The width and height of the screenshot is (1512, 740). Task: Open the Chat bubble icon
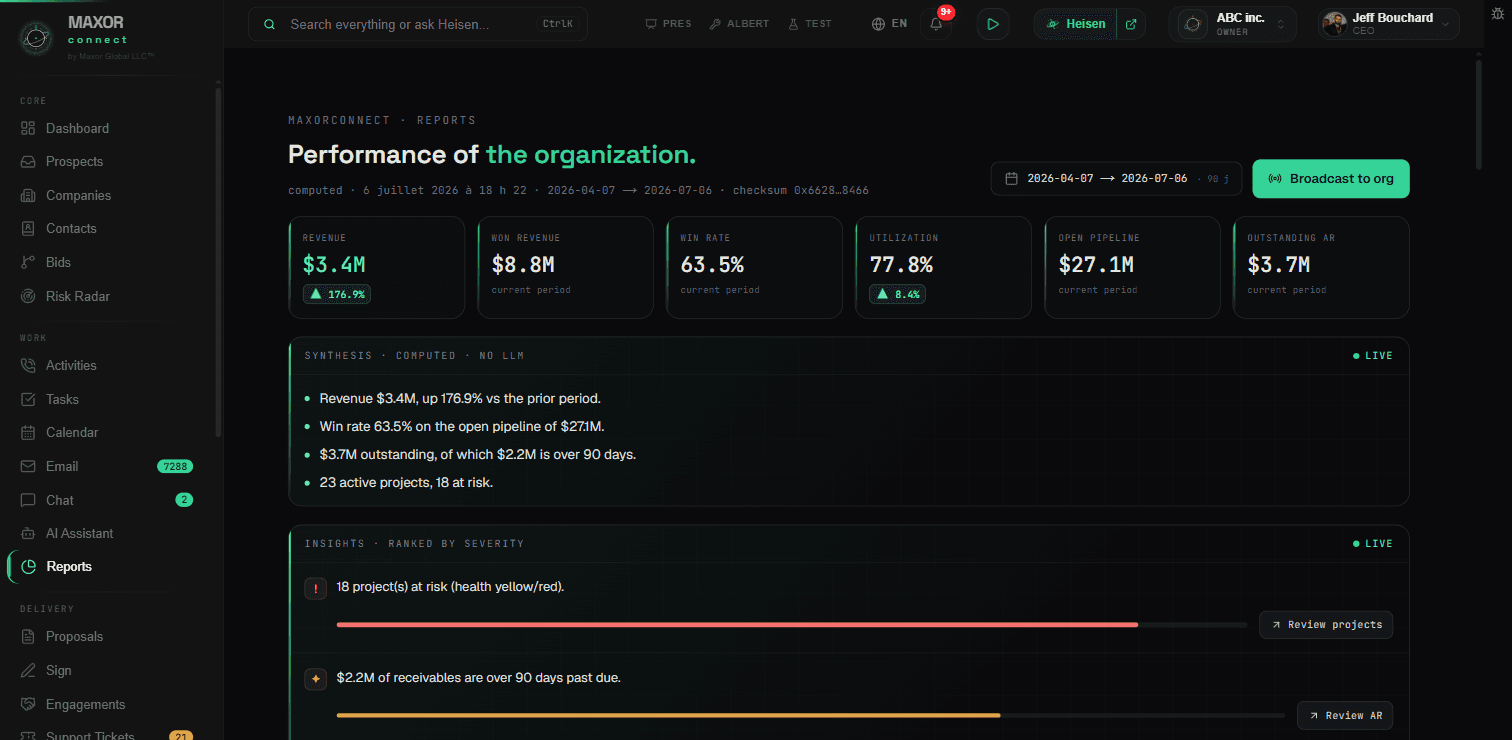28,500
